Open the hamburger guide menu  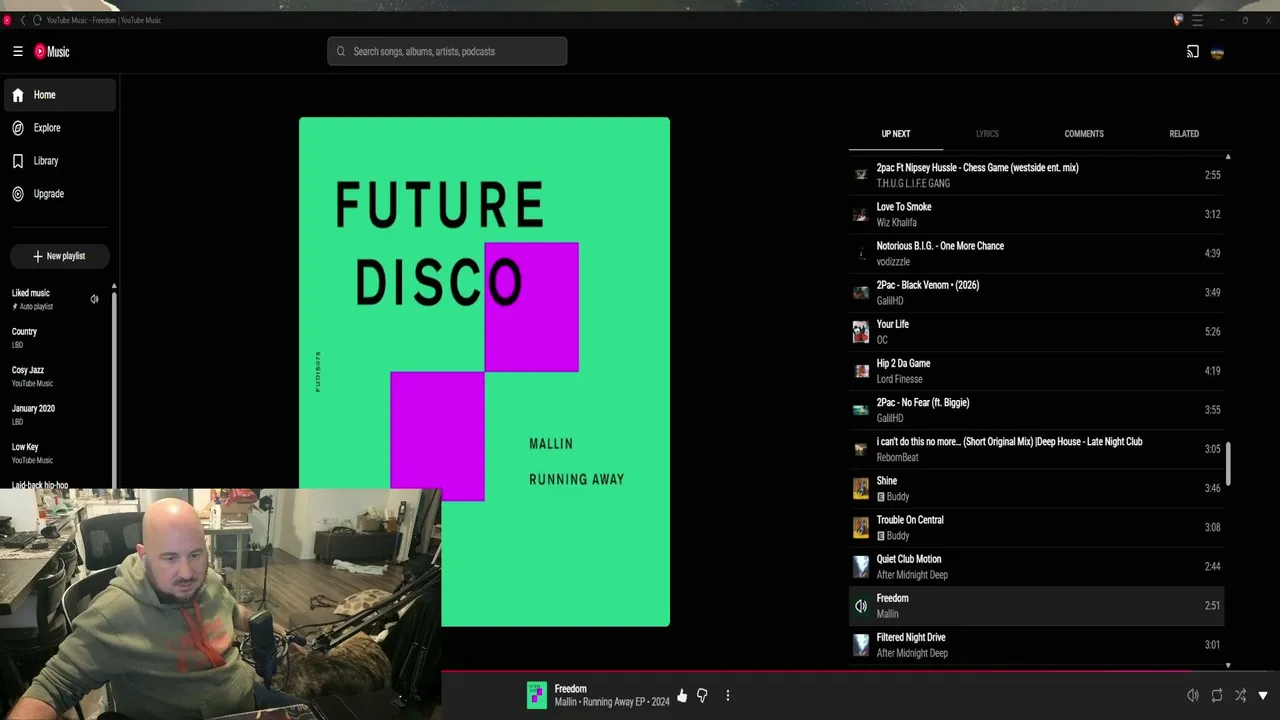tap(17, 52)
